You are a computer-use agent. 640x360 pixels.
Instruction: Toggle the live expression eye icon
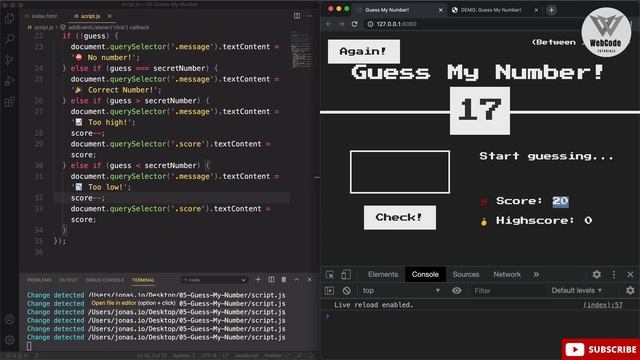456,291
